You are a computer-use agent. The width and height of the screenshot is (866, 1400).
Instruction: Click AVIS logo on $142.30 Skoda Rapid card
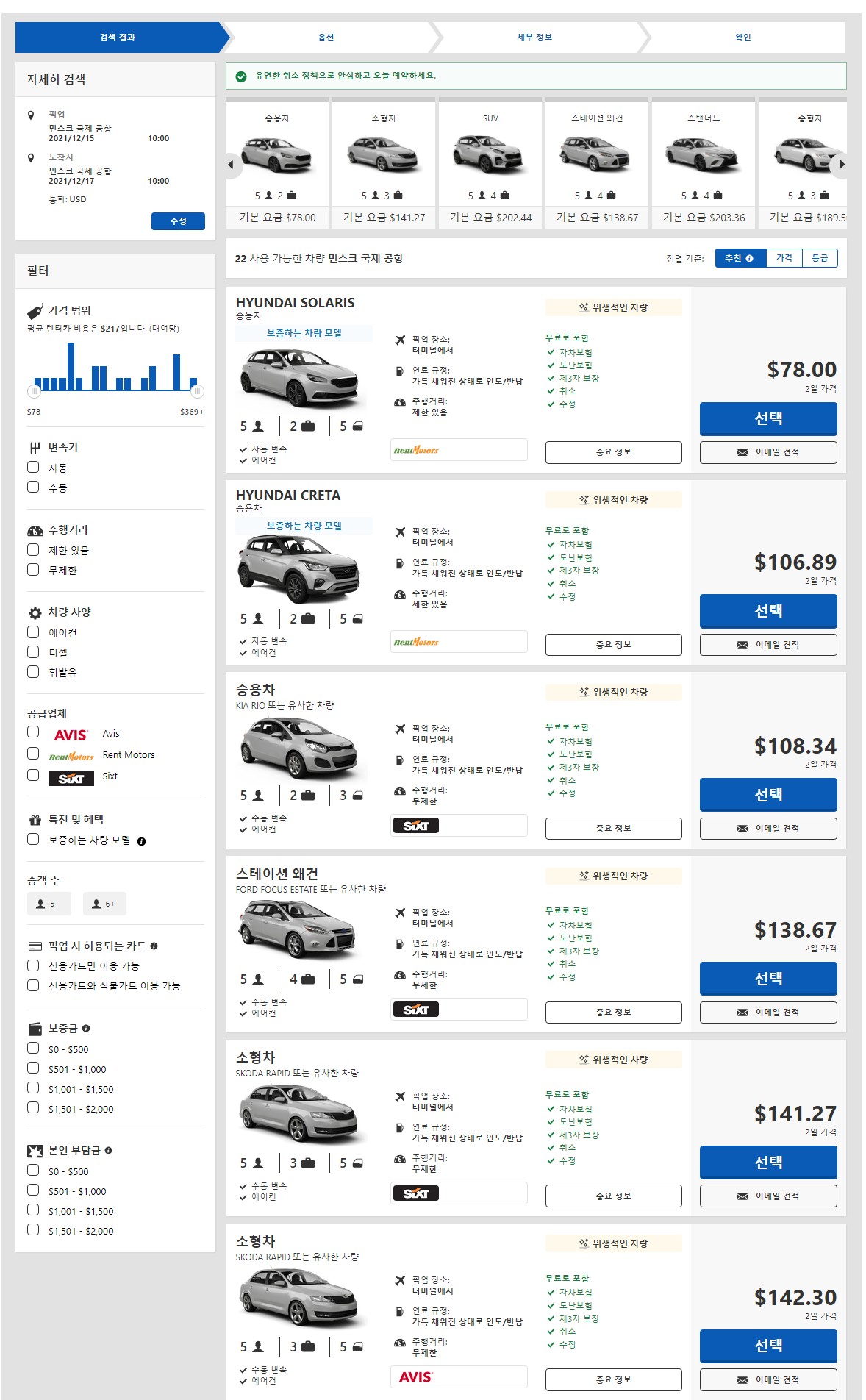click(415, 1377)
